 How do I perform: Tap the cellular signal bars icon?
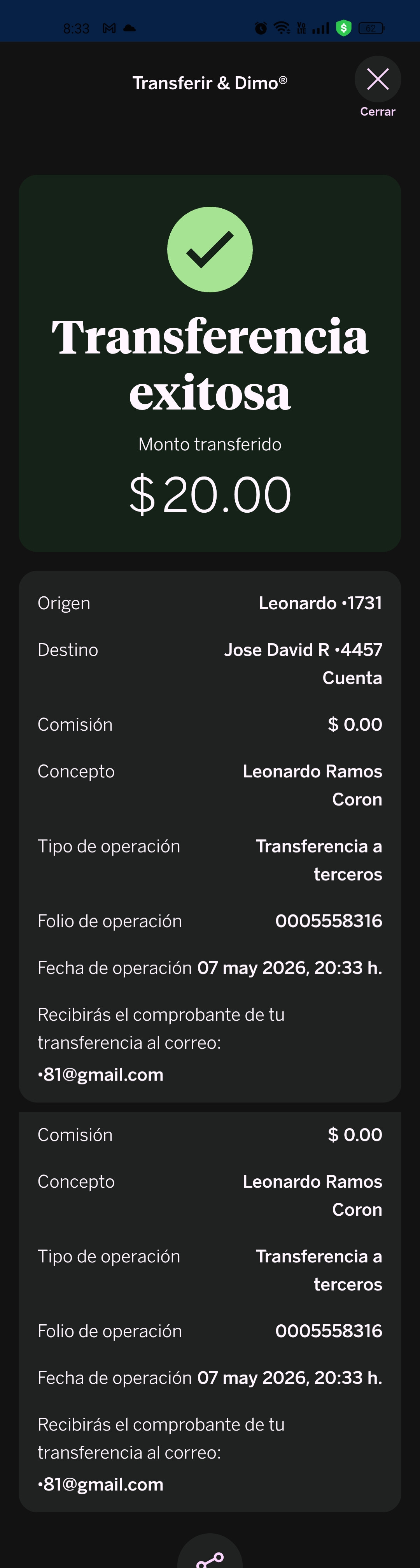coord(320,28)
